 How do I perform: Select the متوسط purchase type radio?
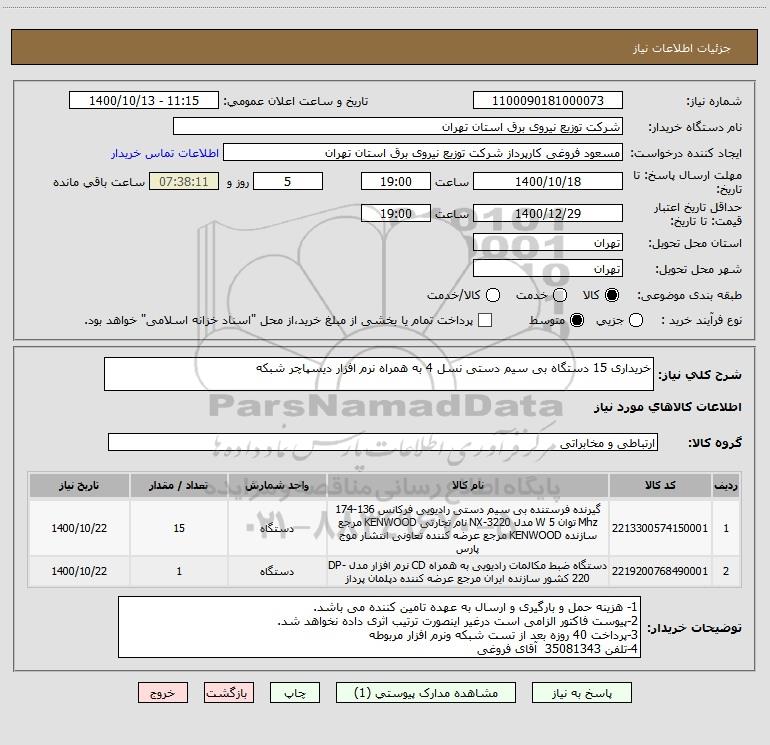pos(577,320)
